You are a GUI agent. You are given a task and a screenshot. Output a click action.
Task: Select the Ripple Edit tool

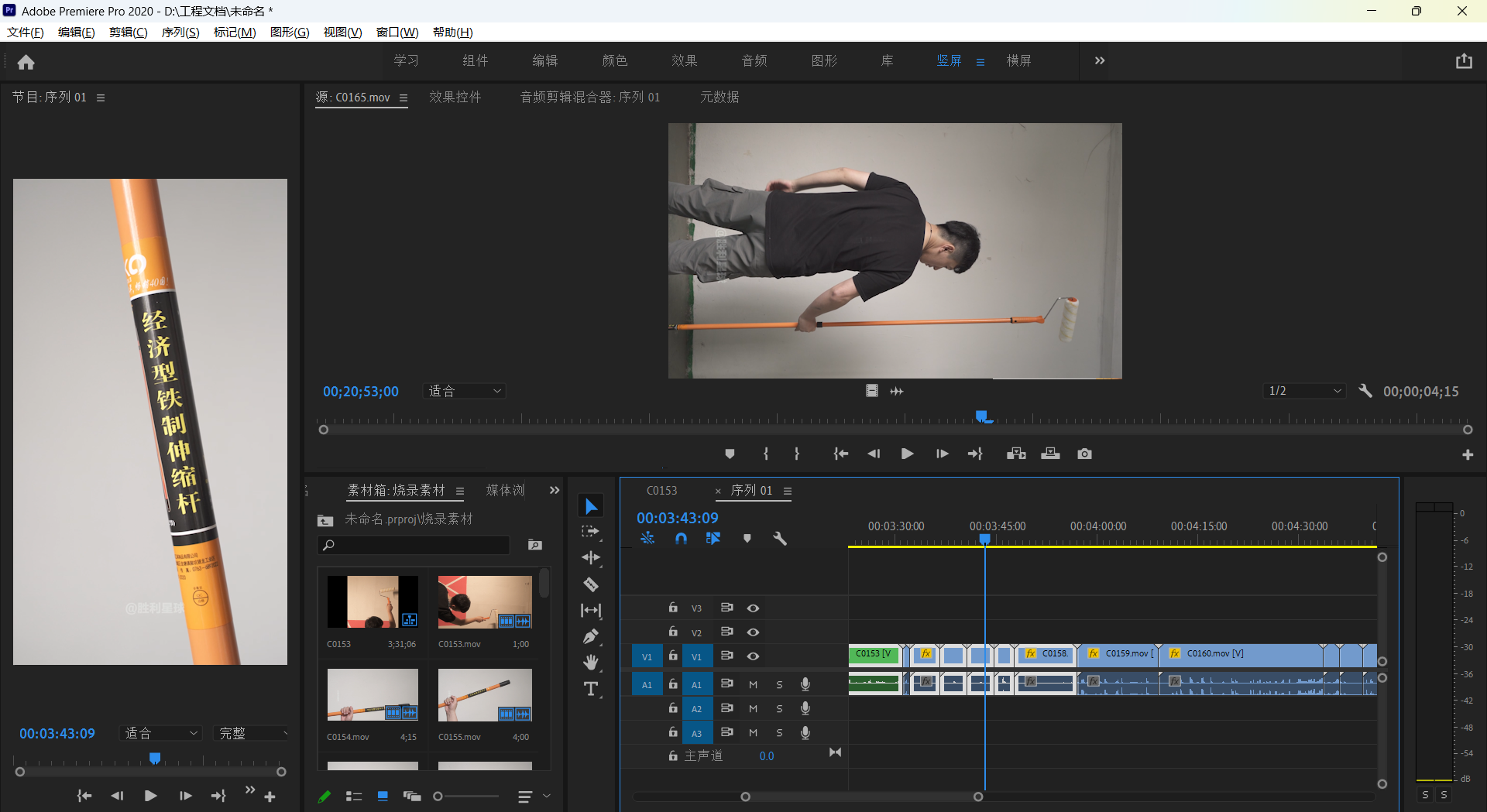591,557
